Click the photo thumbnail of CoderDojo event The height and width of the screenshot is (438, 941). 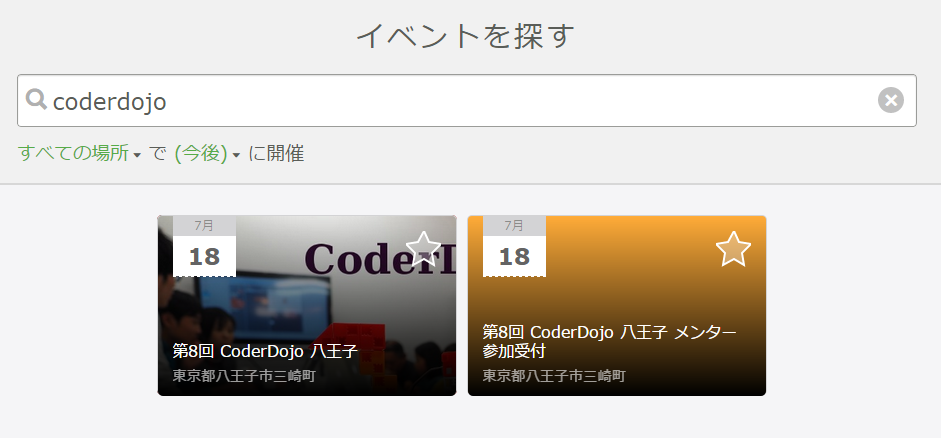[307, 305]
